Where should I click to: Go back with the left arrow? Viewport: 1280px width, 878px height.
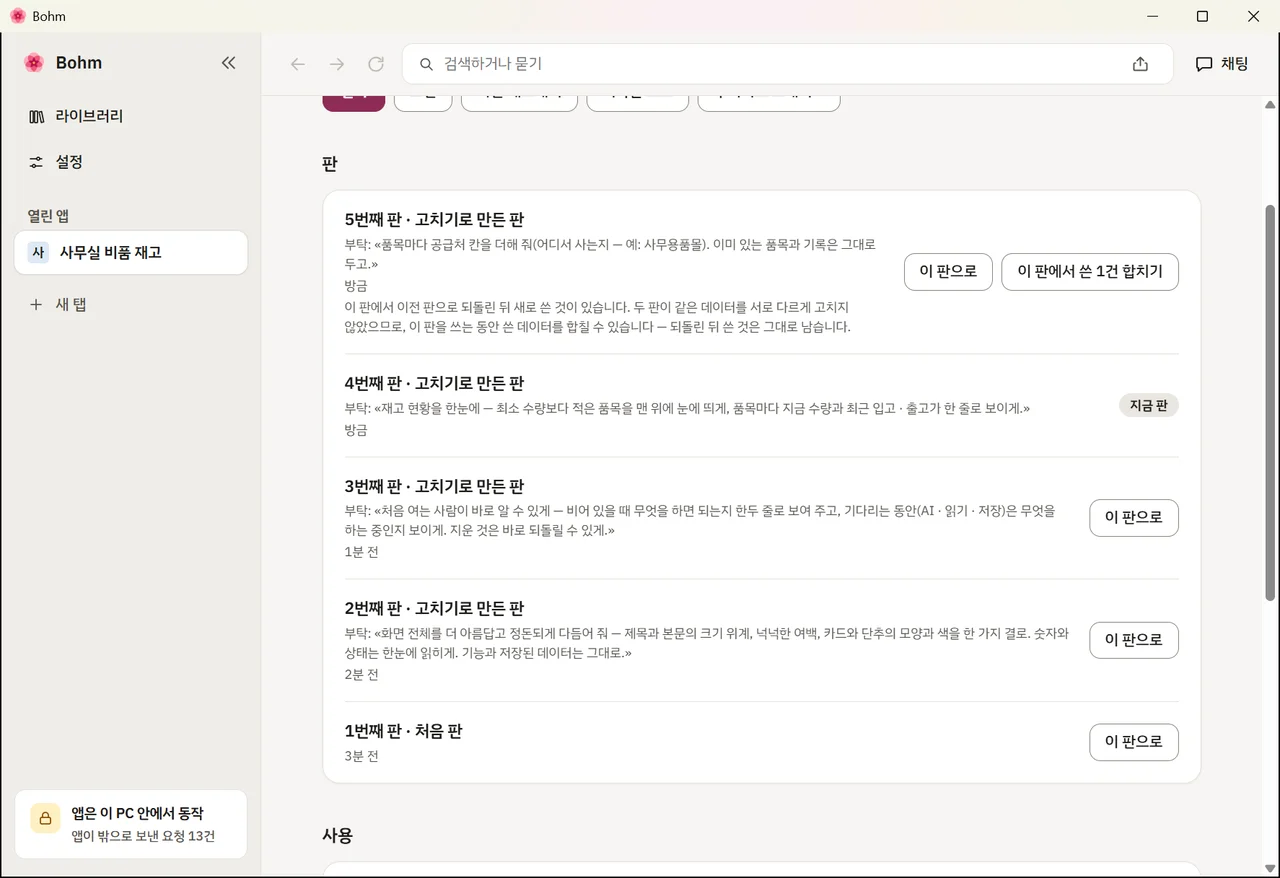click(x=297, y=64)
